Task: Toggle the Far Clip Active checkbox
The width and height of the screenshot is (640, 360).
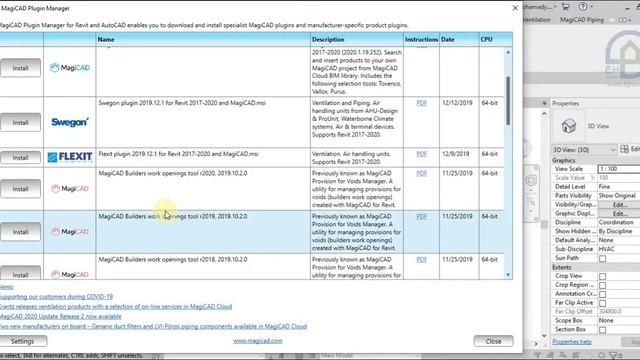Action: pos(602,303)
